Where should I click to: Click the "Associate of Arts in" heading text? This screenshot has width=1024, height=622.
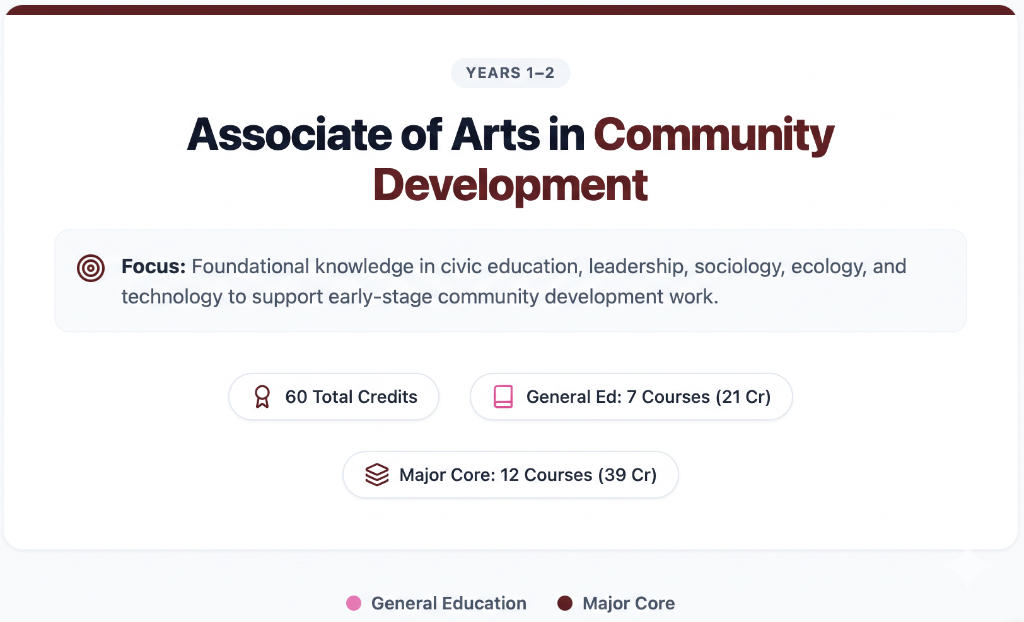coord(386,134)
